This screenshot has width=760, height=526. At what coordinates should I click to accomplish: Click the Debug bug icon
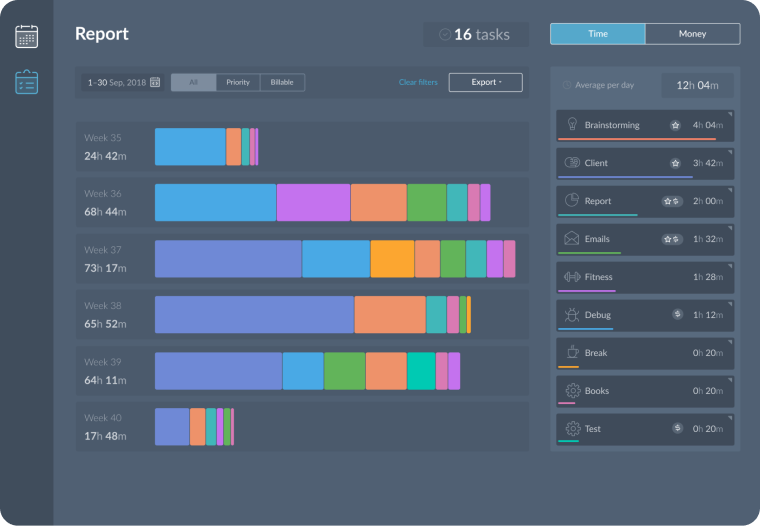point(572,315)
